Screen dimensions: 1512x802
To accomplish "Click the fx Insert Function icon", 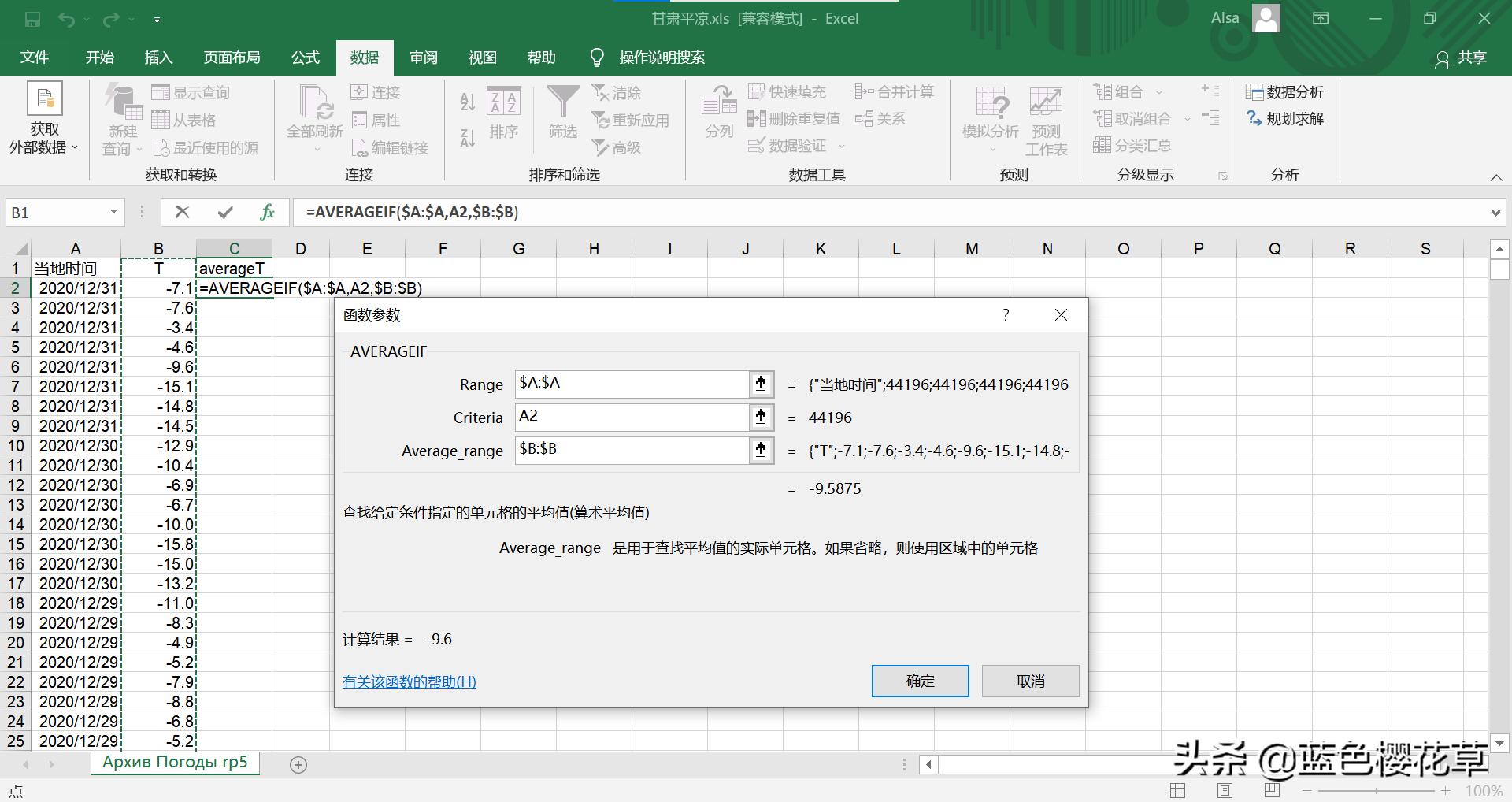I will pos(267,212).
